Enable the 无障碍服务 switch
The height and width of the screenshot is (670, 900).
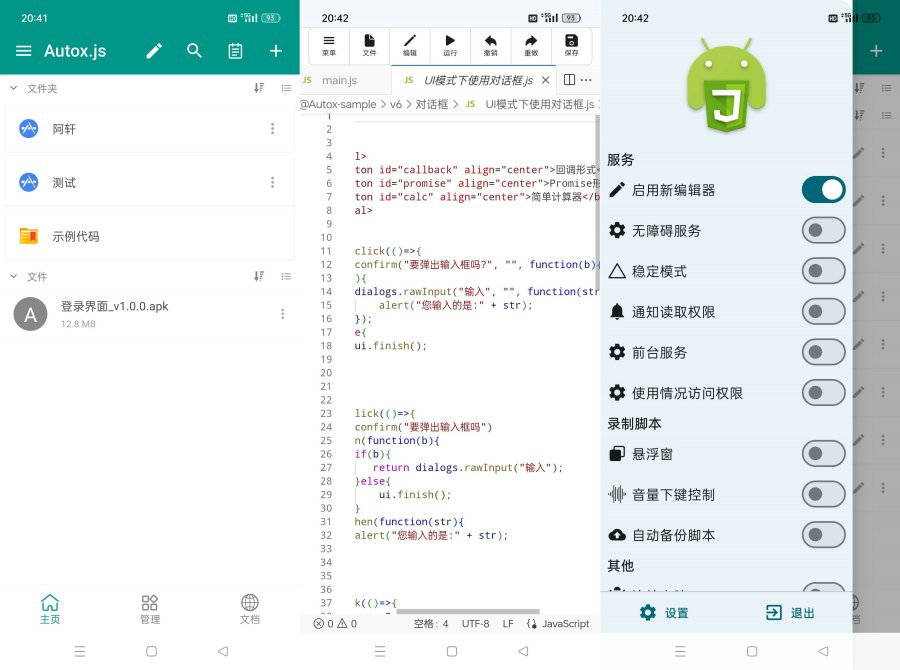[x=823, y=231]
